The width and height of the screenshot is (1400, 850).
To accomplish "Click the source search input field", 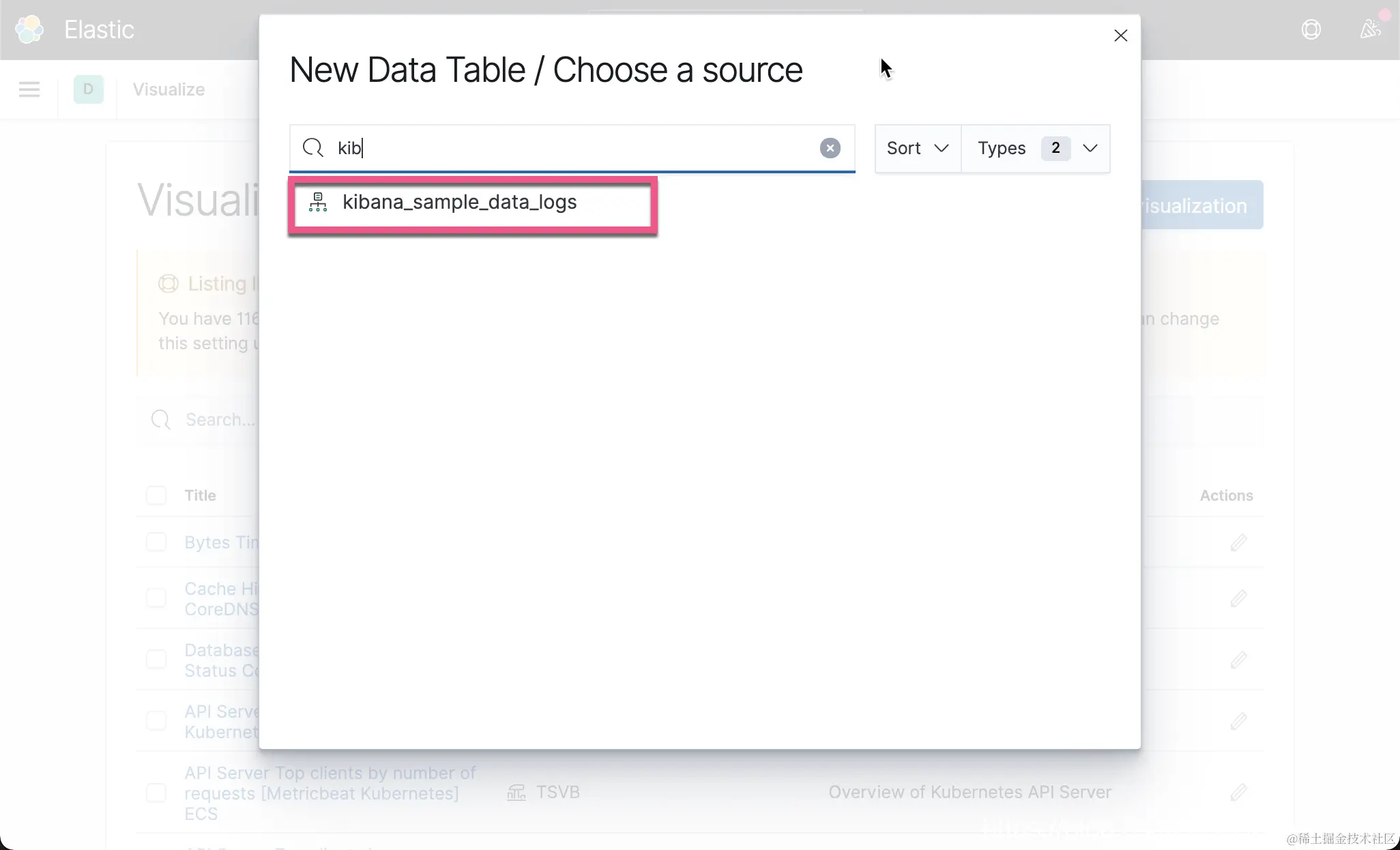I will click(x=573, y=148).
